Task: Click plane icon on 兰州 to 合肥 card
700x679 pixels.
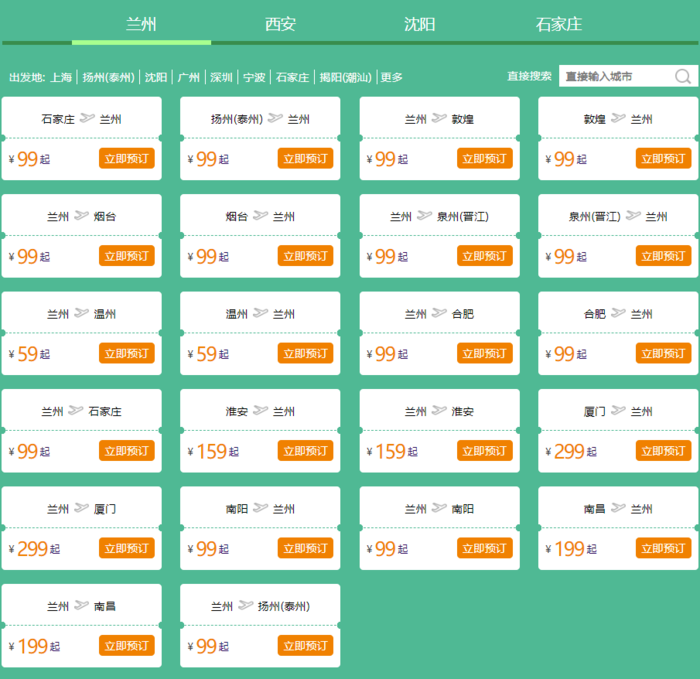Action: (x=440, y=313)
